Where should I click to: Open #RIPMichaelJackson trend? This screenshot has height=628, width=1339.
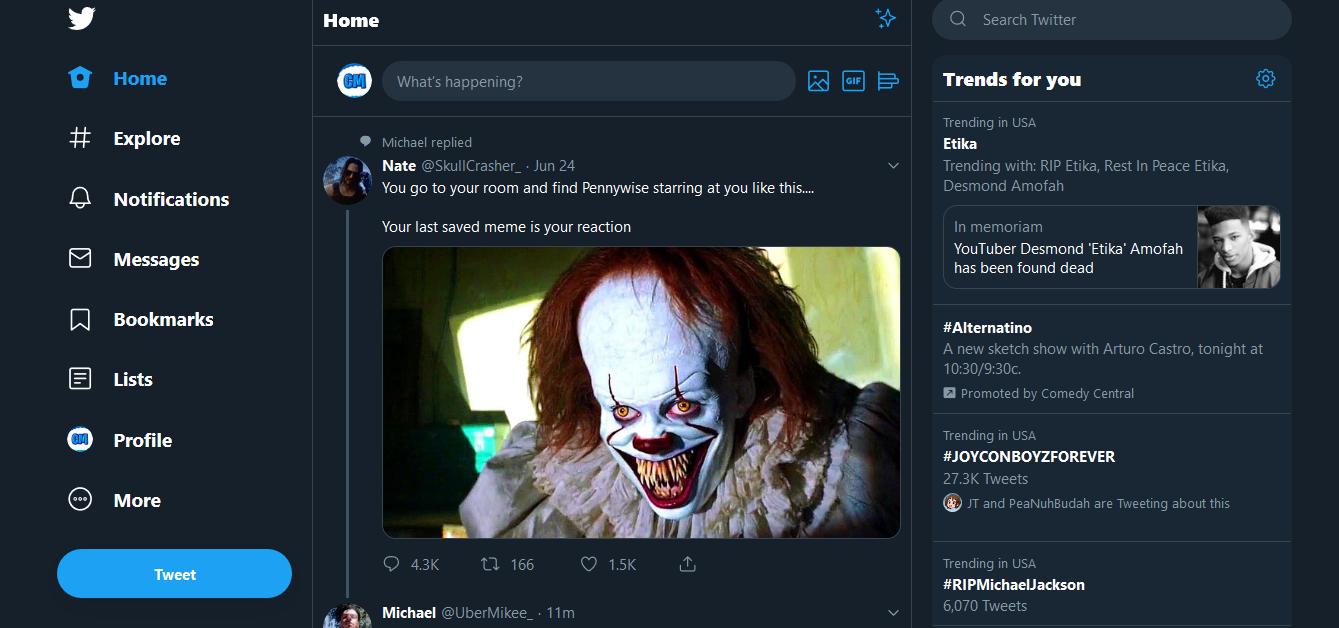coord(1014,585)
